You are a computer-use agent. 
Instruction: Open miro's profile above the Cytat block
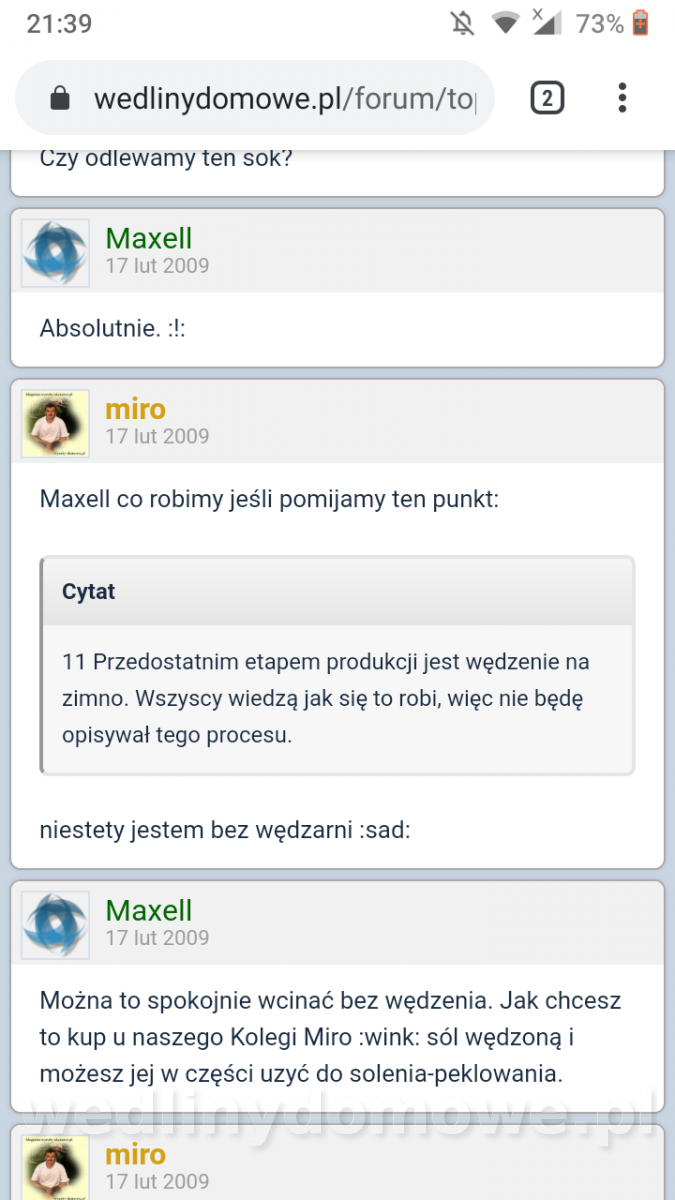pyautogui.click(x=136, y=409)
